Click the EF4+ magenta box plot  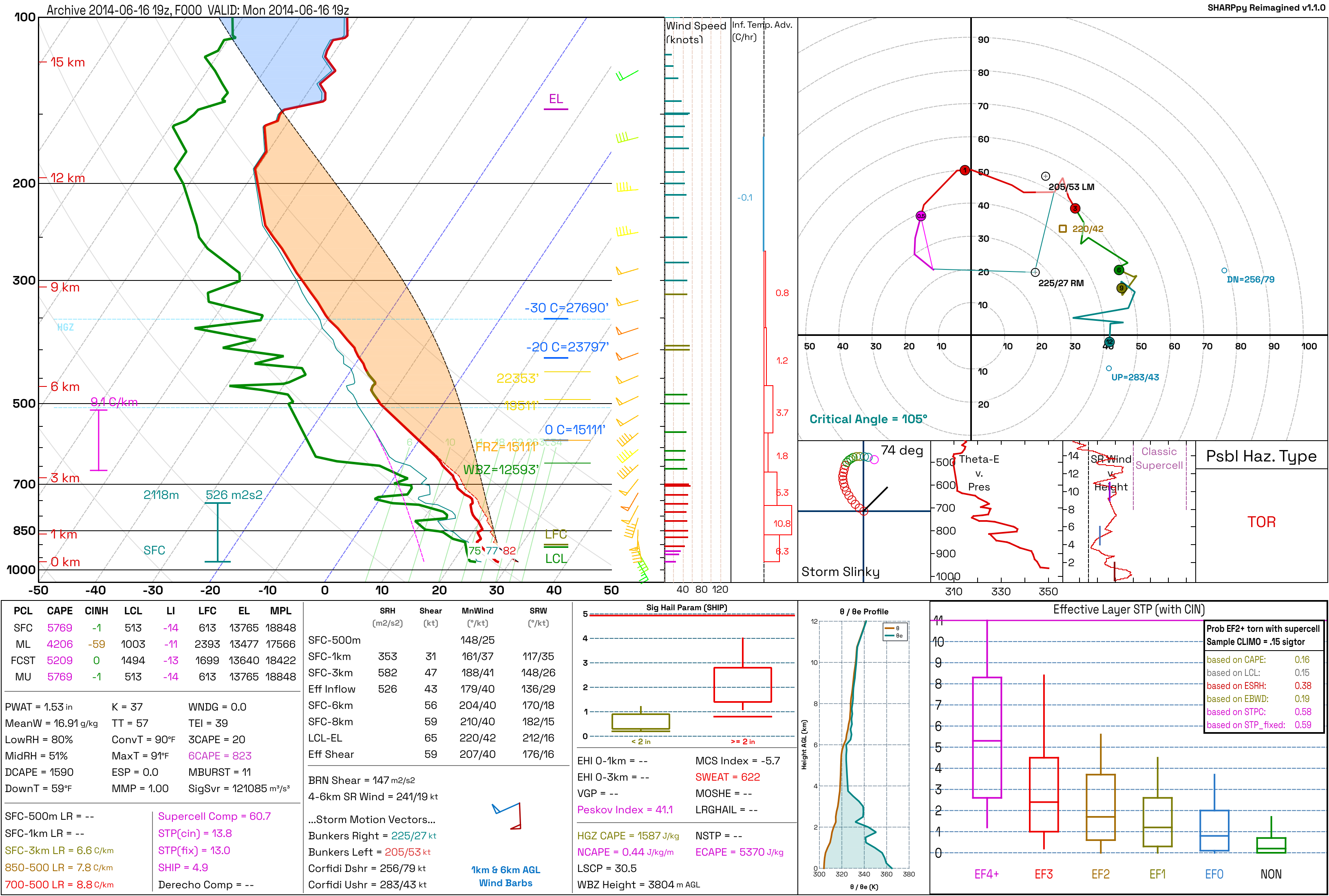click(x=987, y=737)
